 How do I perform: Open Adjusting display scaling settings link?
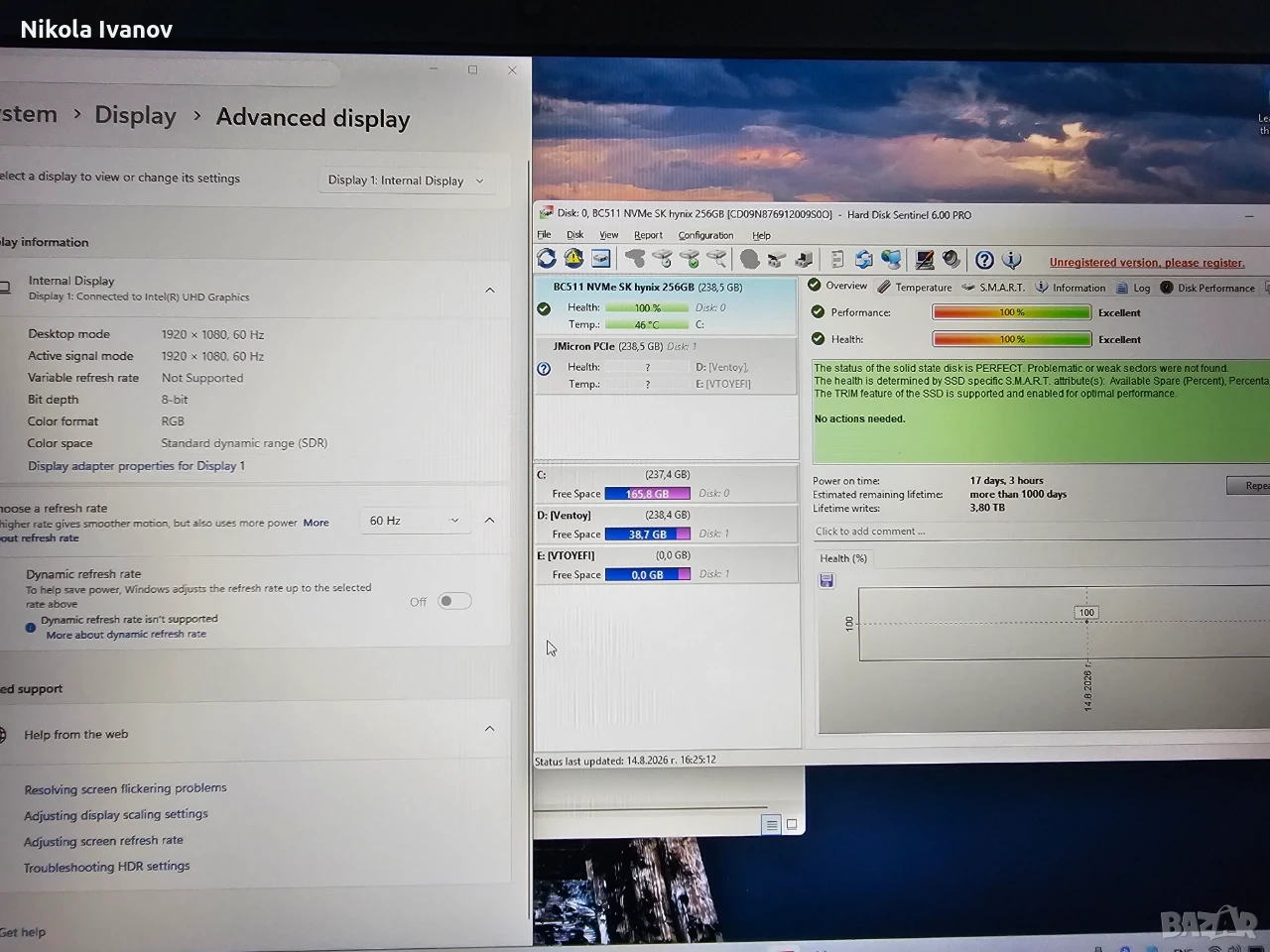pyautogui.click(x=116, y=815)
